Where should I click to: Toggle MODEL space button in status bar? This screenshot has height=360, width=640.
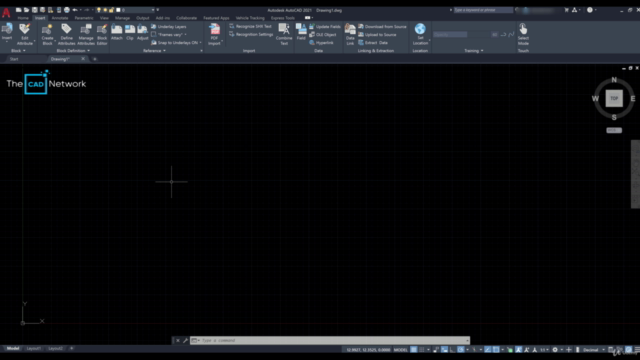400,350
